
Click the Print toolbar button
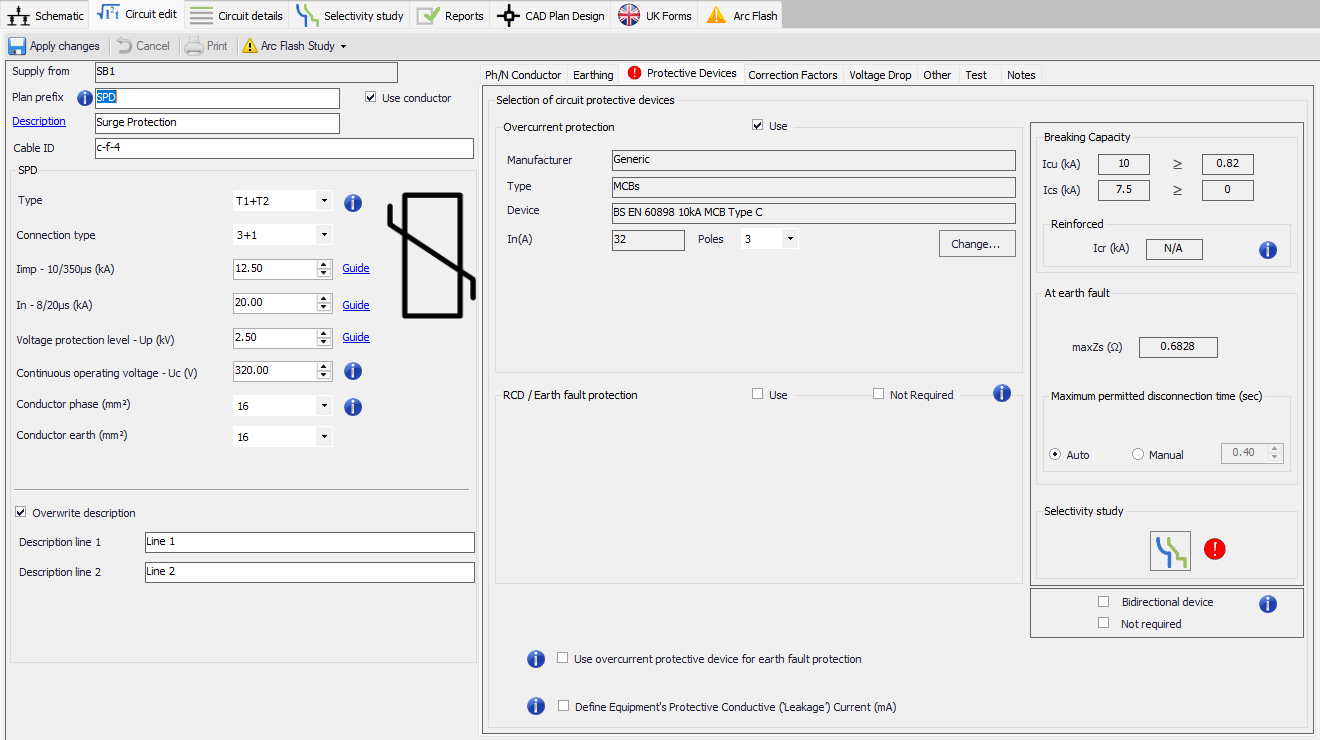(x=206, y=46)
